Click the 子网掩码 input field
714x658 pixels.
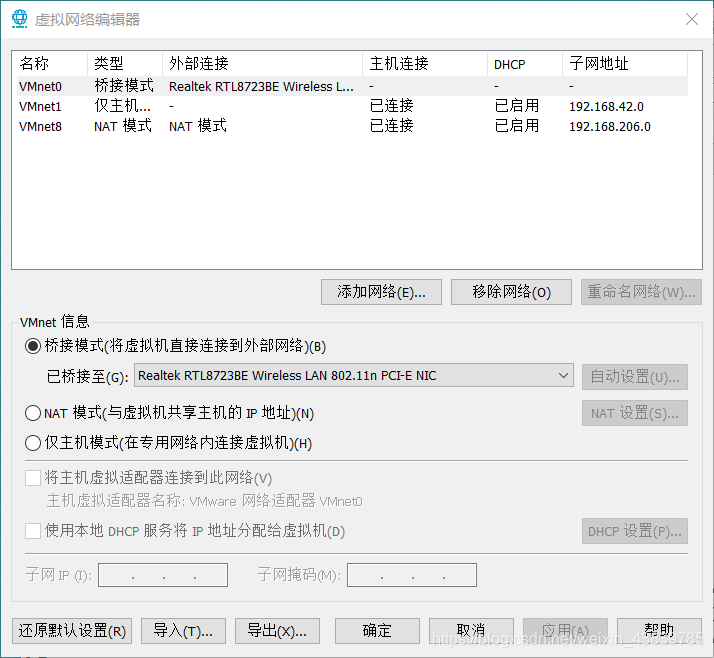click(x=412, y=575)
